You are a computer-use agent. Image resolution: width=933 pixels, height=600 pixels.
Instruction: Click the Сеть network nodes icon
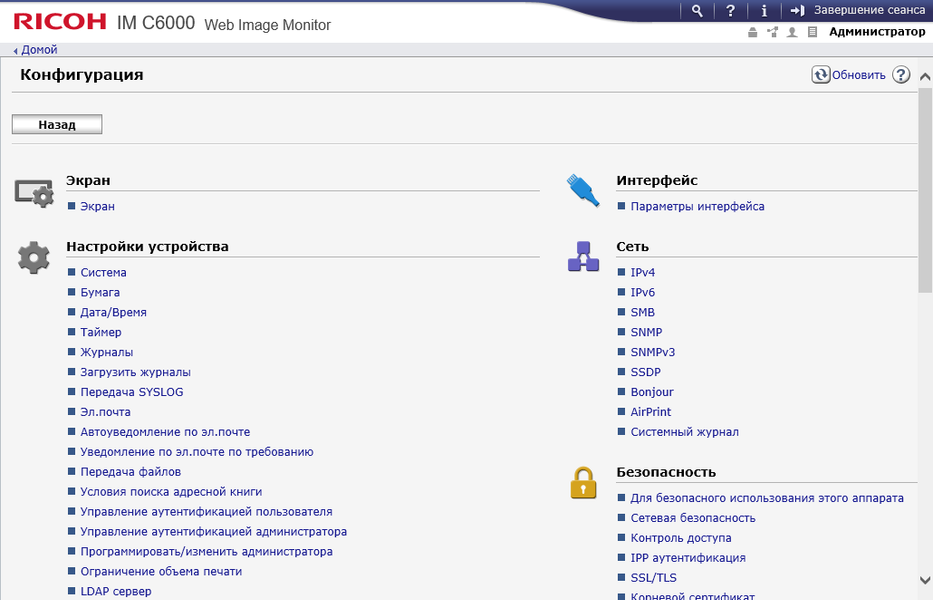tap(583, 257)
